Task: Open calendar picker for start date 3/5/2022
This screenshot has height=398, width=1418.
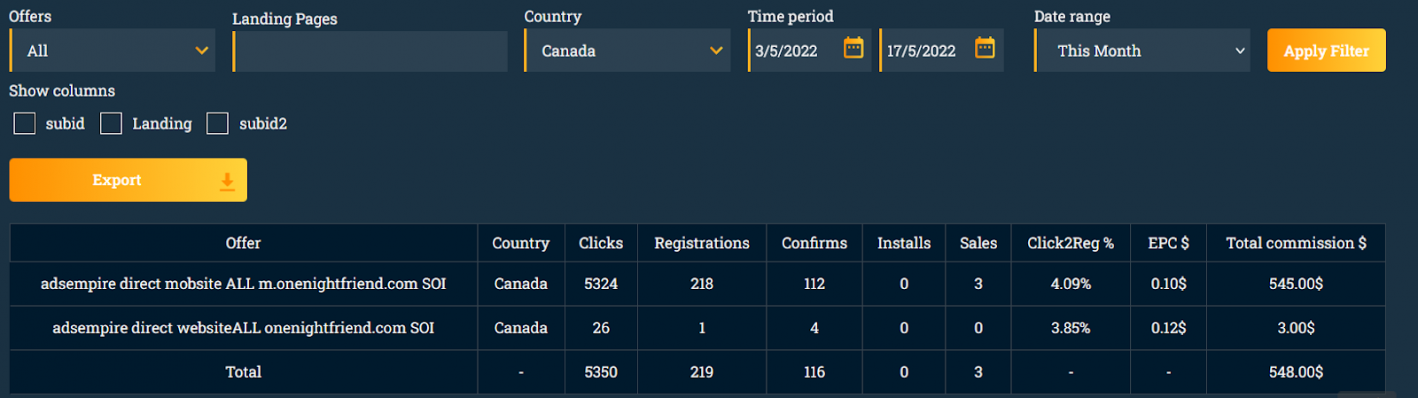Action: click(853, 48)
